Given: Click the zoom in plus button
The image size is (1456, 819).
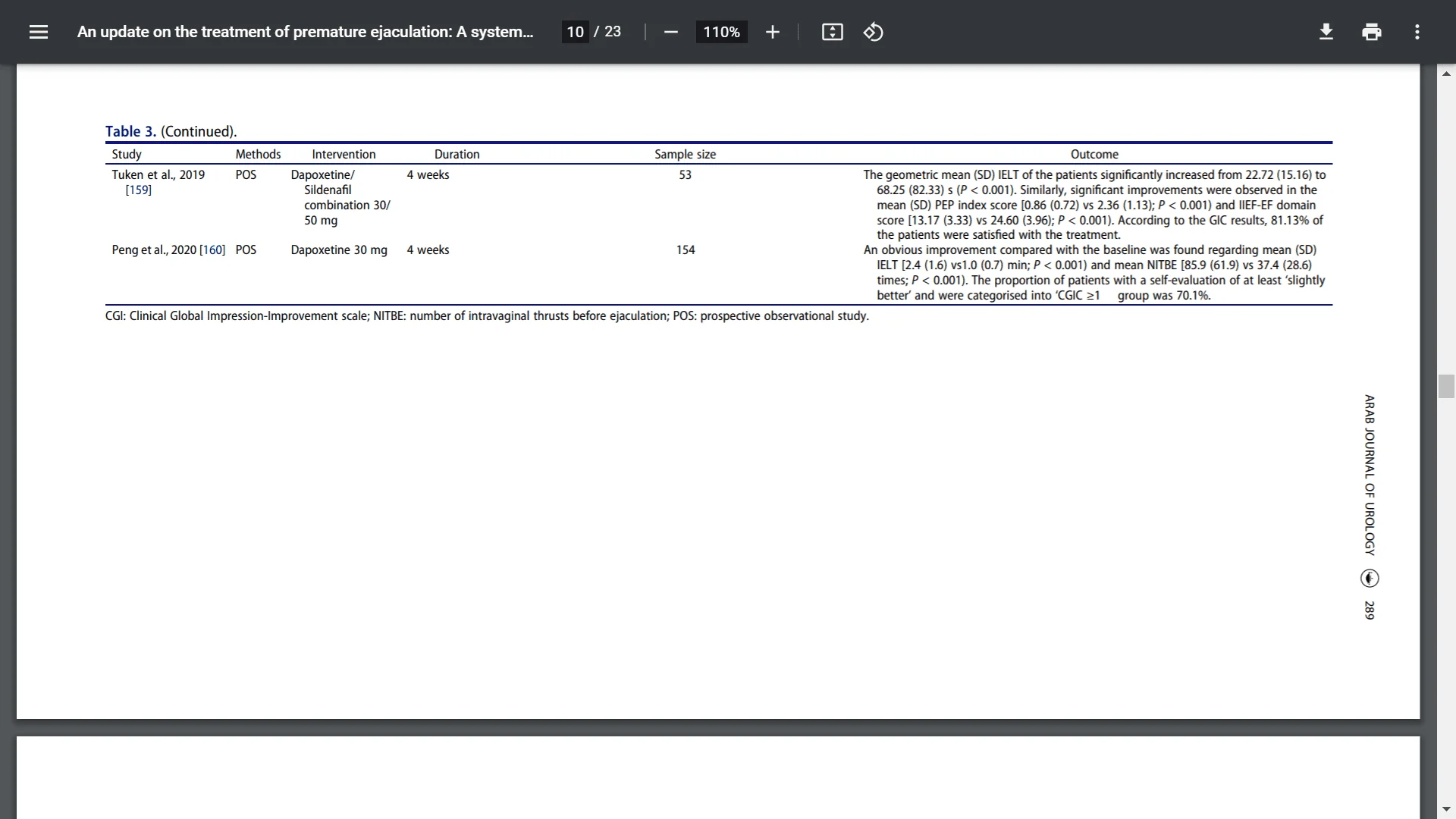Looking at the screenshot, I should [772, 32].
